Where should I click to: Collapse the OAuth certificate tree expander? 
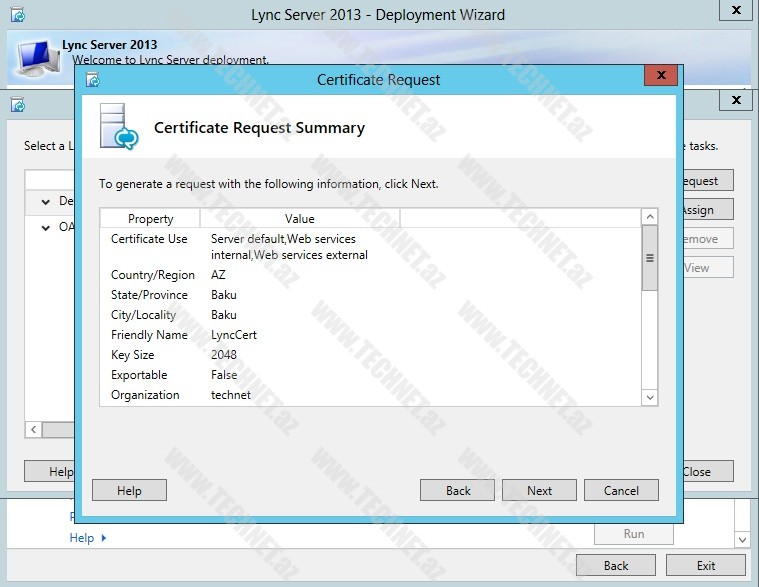(x=45, y=227)
